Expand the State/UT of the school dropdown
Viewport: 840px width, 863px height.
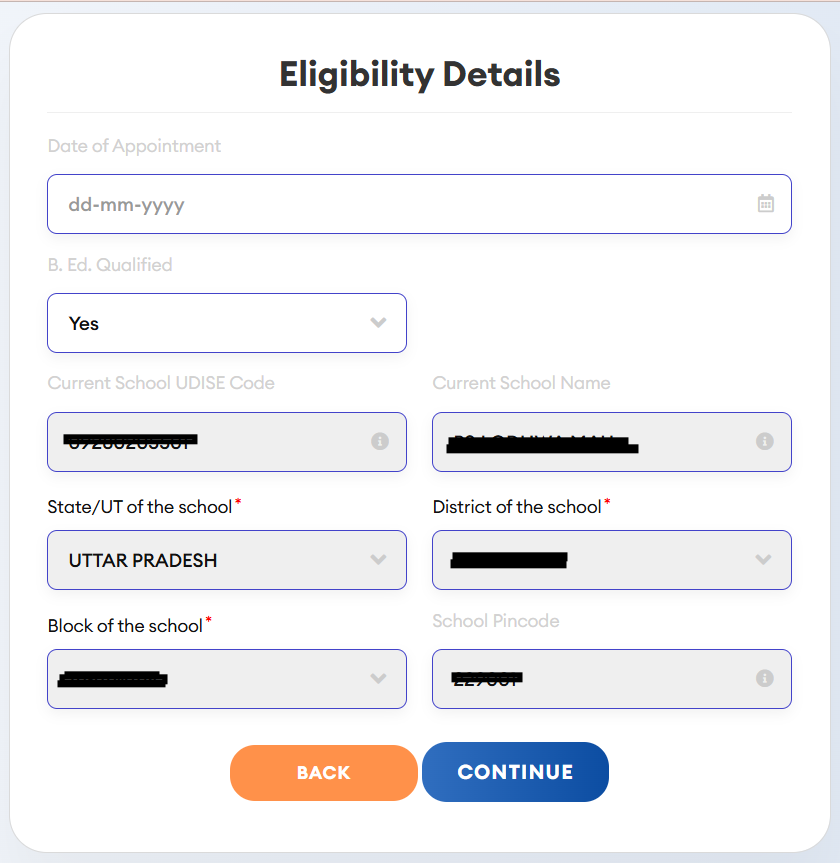(x=226, y=560)
